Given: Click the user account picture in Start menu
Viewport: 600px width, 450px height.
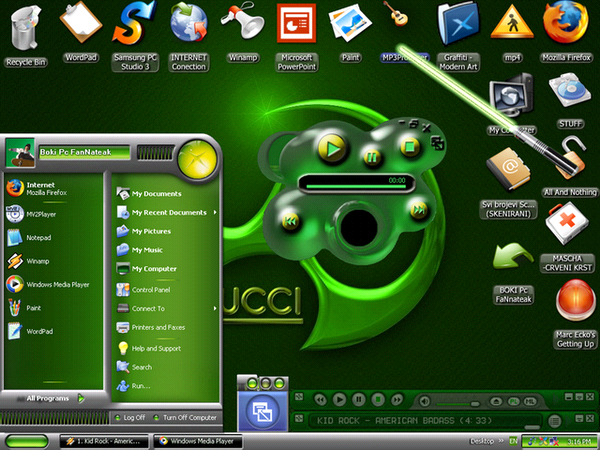Looking at the screenshot, I should point(20,153).
